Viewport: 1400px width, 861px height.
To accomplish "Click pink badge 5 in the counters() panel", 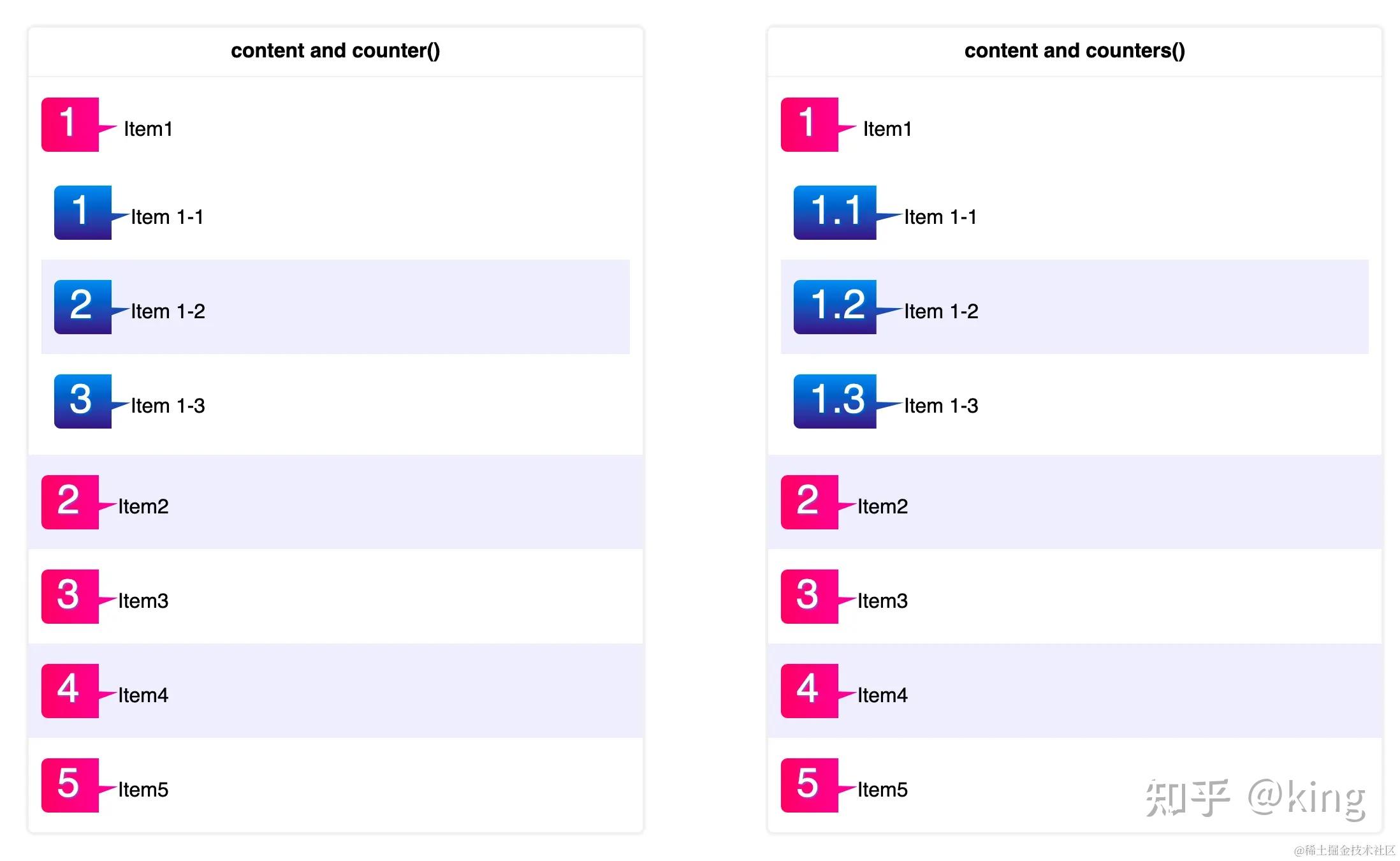I will (x=809, y=785).
